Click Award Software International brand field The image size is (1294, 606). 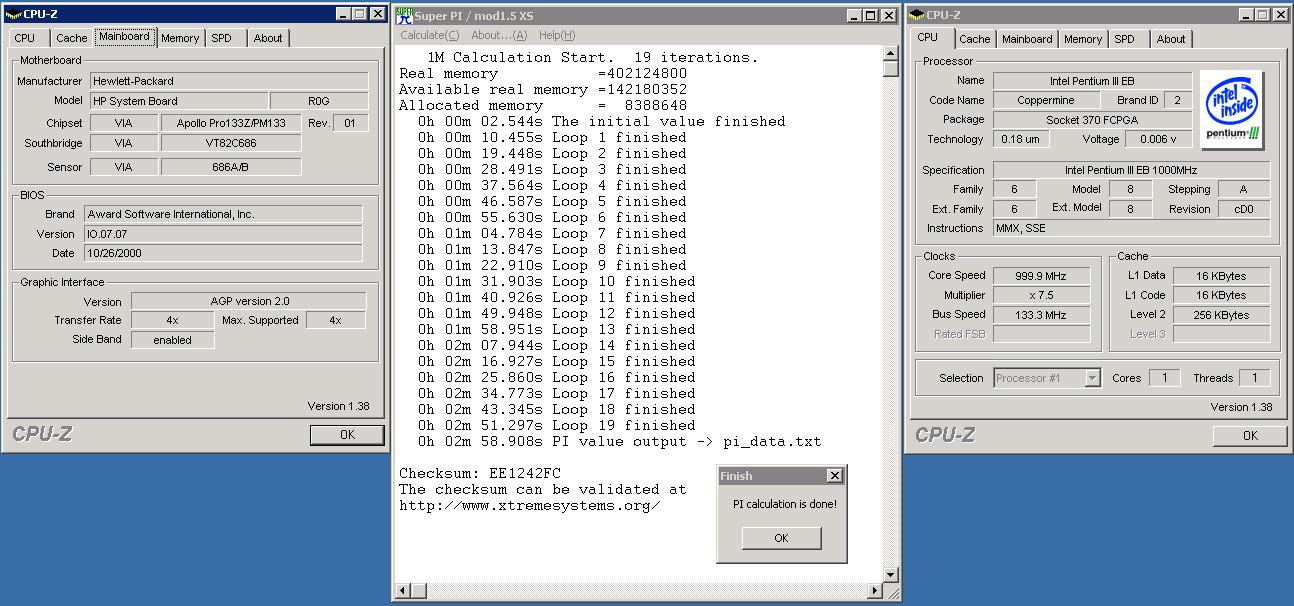(223, 214)
